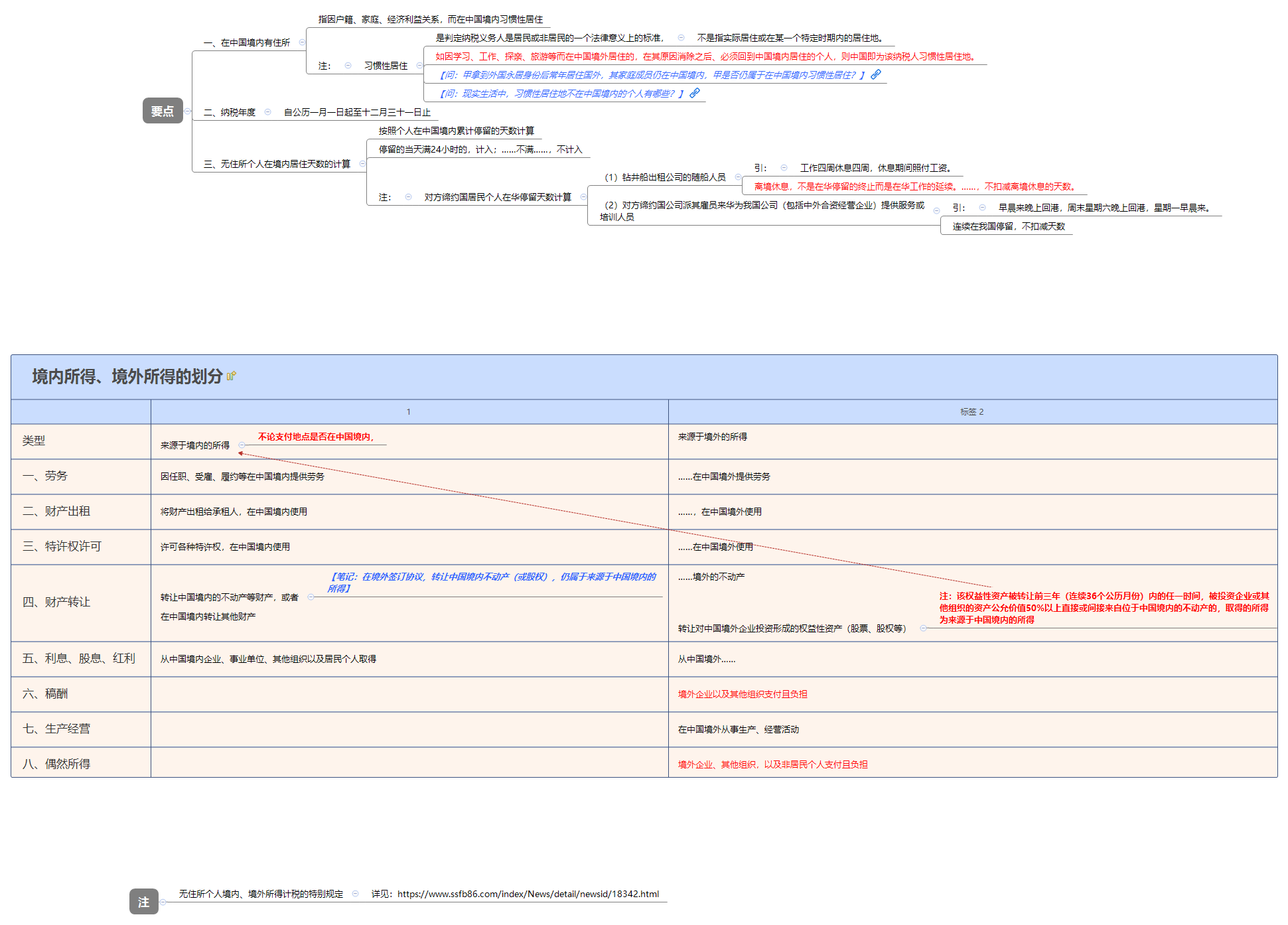The height and width of the screenshot is (925, 1288).
Task: Select column header 1 of the table
Action: tap(409, 411)
